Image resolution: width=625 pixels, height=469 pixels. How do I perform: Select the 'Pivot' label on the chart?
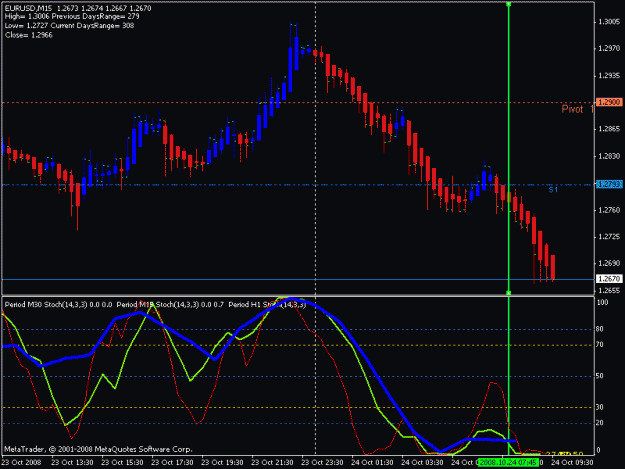coord(572,109)
